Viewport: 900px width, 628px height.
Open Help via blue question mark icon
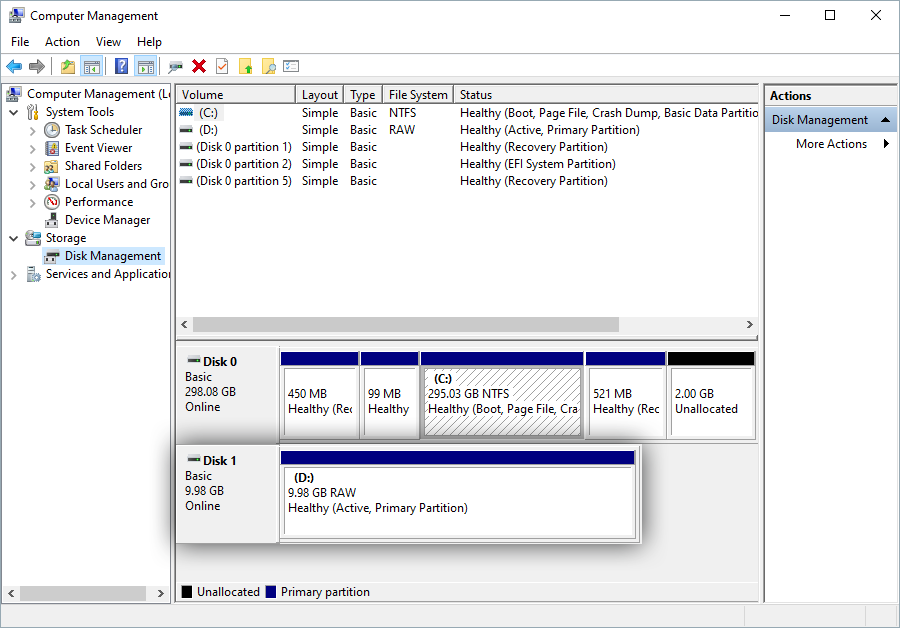[x=121, y=67]
